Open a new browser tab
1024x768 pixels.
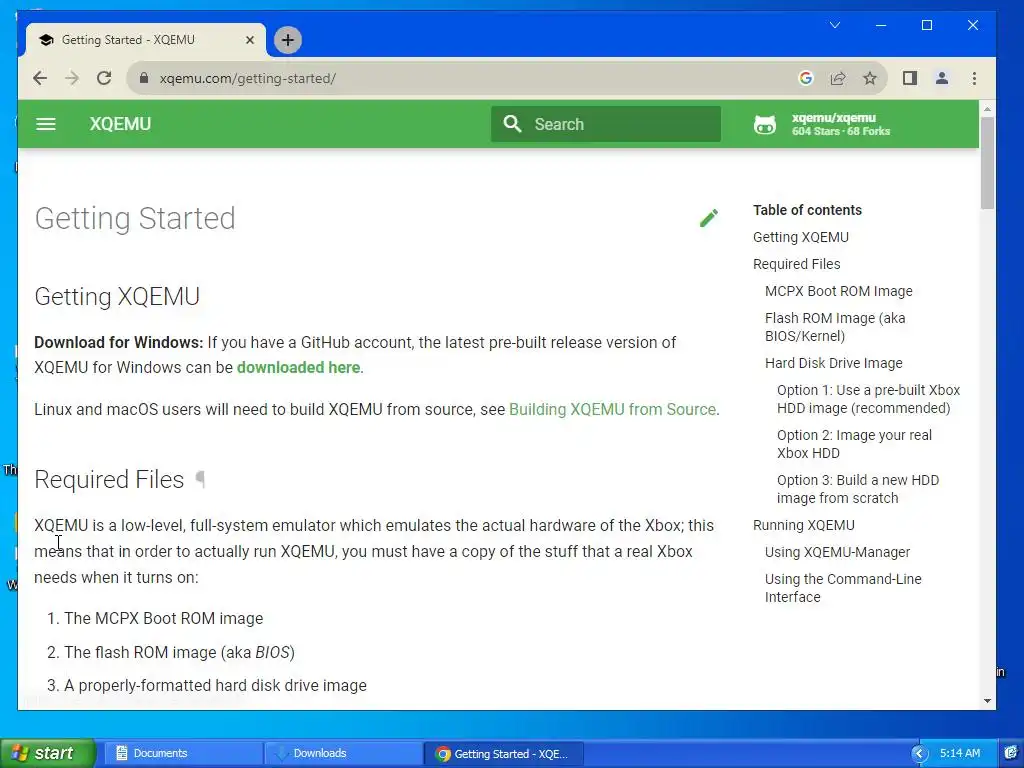click(x=287, y=40)
